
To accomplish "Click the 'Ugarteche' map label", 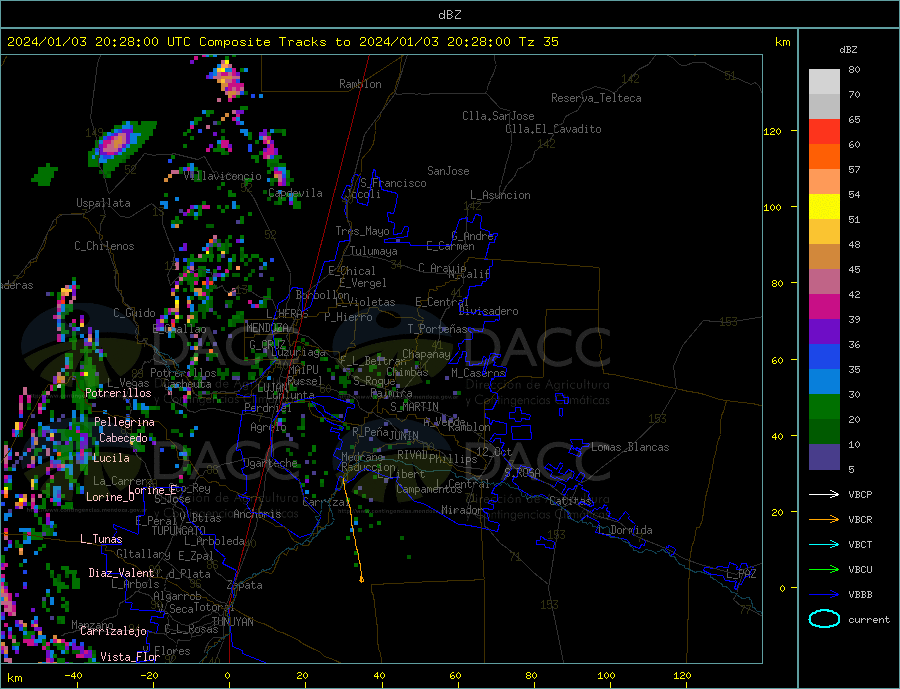I will 270,463.
